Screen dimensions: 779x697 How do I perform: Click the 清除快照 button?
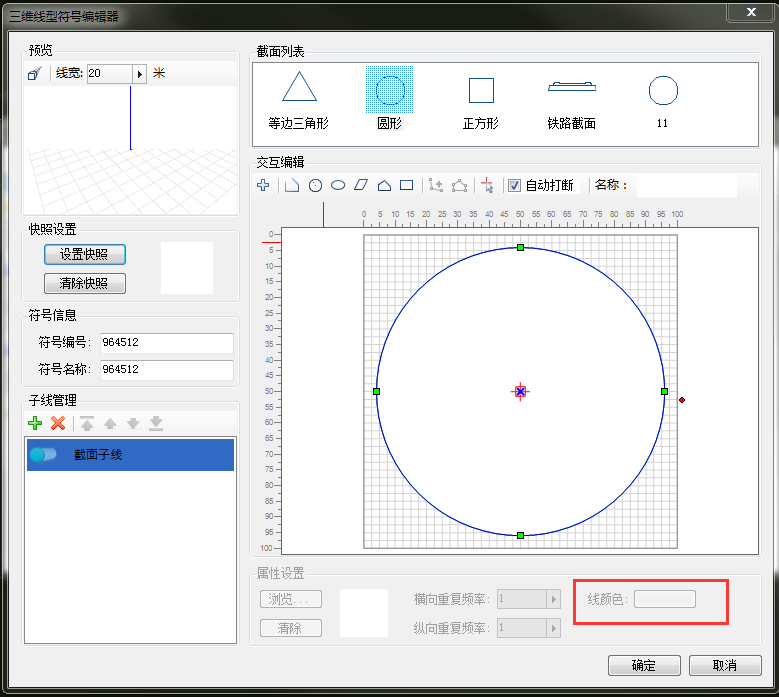tap(84, 283)
